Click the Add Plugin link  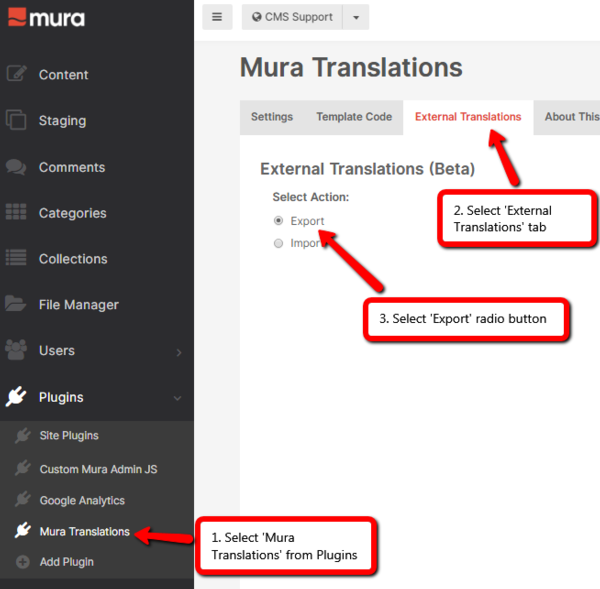67,562
